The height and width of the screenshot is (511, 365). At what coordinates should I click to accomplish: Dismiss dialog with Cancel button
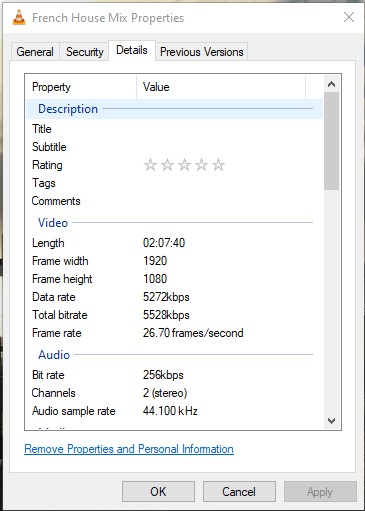tap(239, 491)
